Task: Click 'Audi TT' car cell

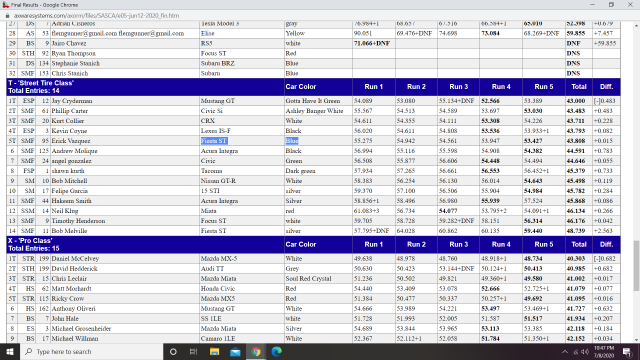Action: click(x=212, y=269)
